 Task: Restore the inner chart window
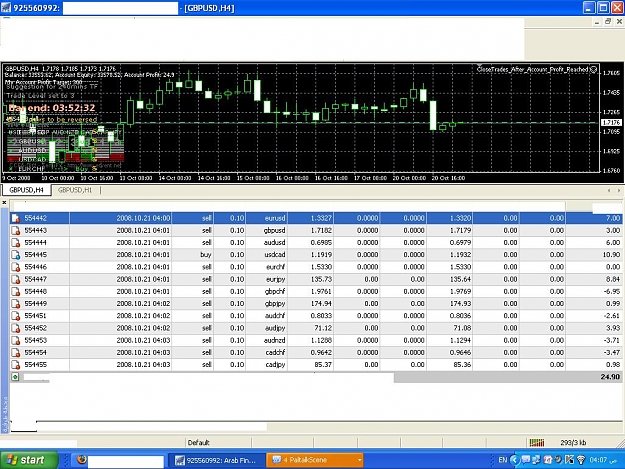tap(608, 22)
